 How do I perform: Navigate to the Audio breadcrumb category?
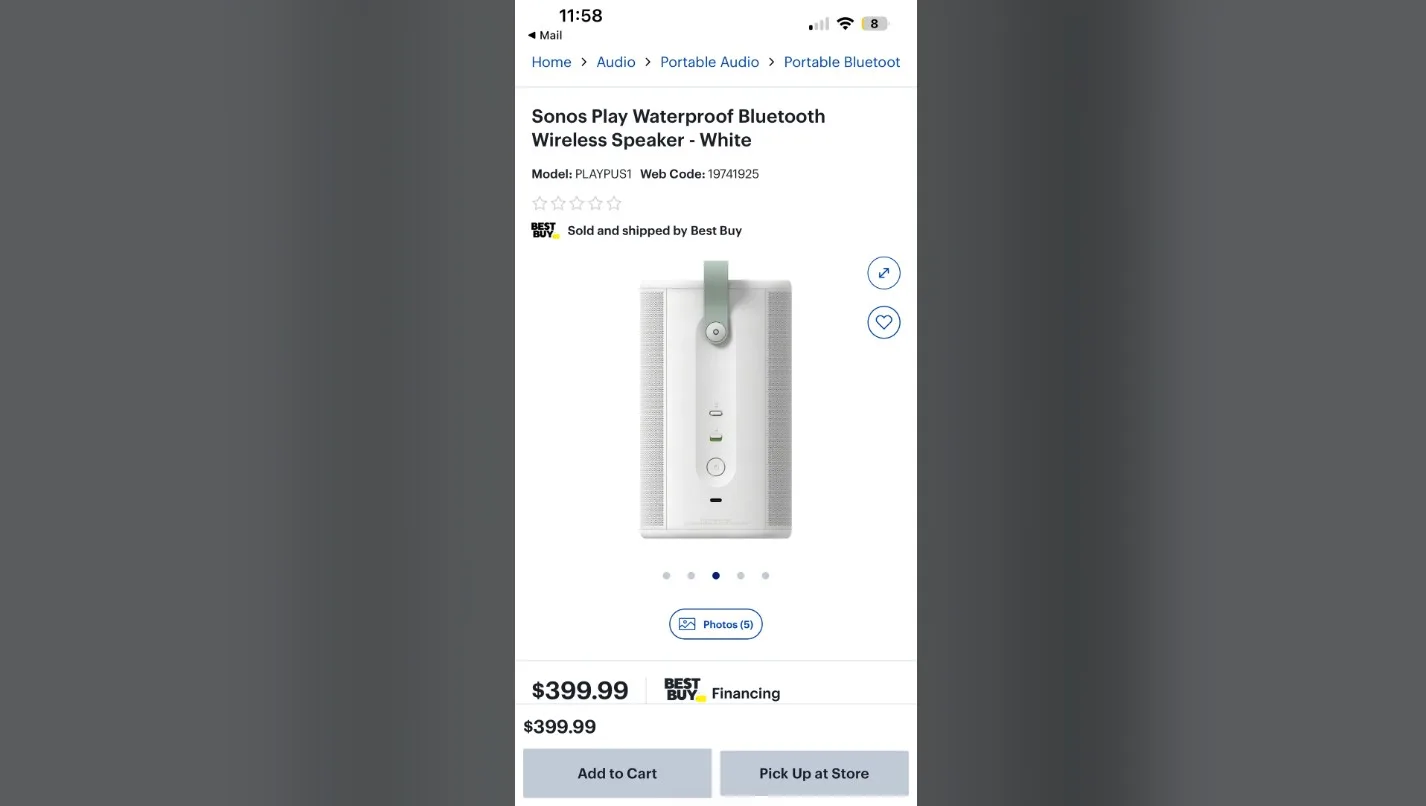coord(616,62)
